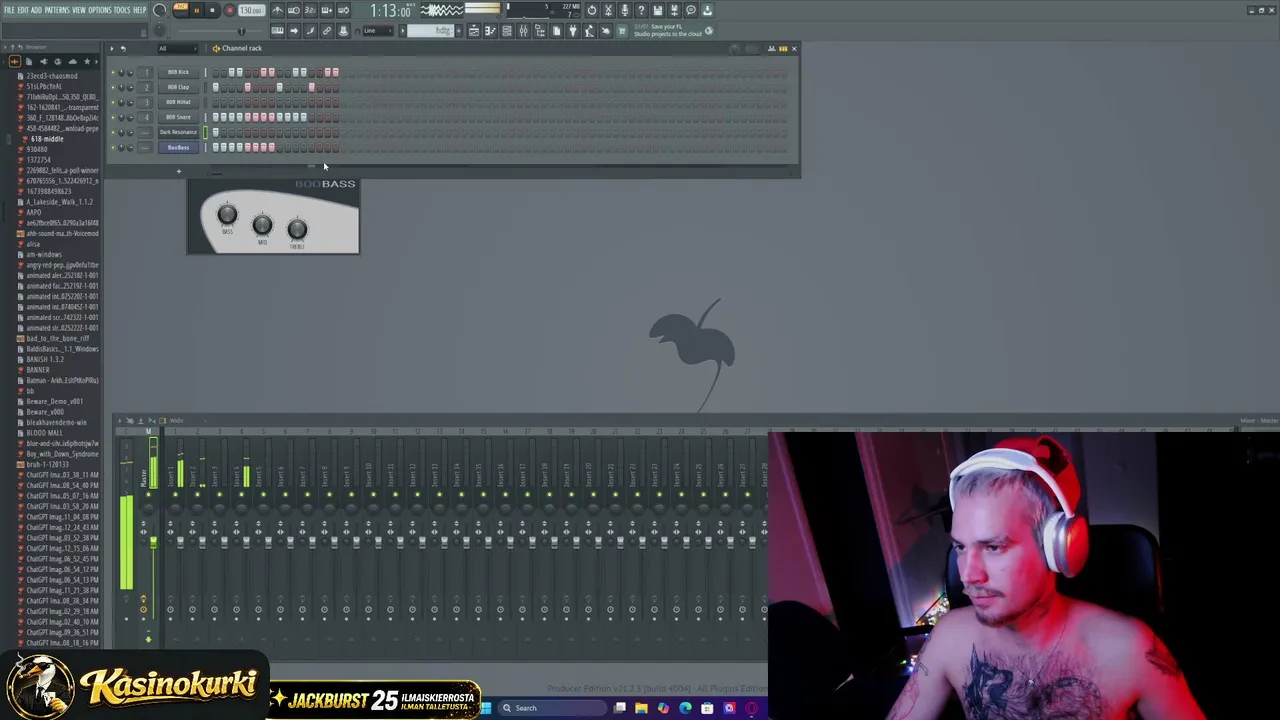Open the OPTIONS menu

pos(100,10)
